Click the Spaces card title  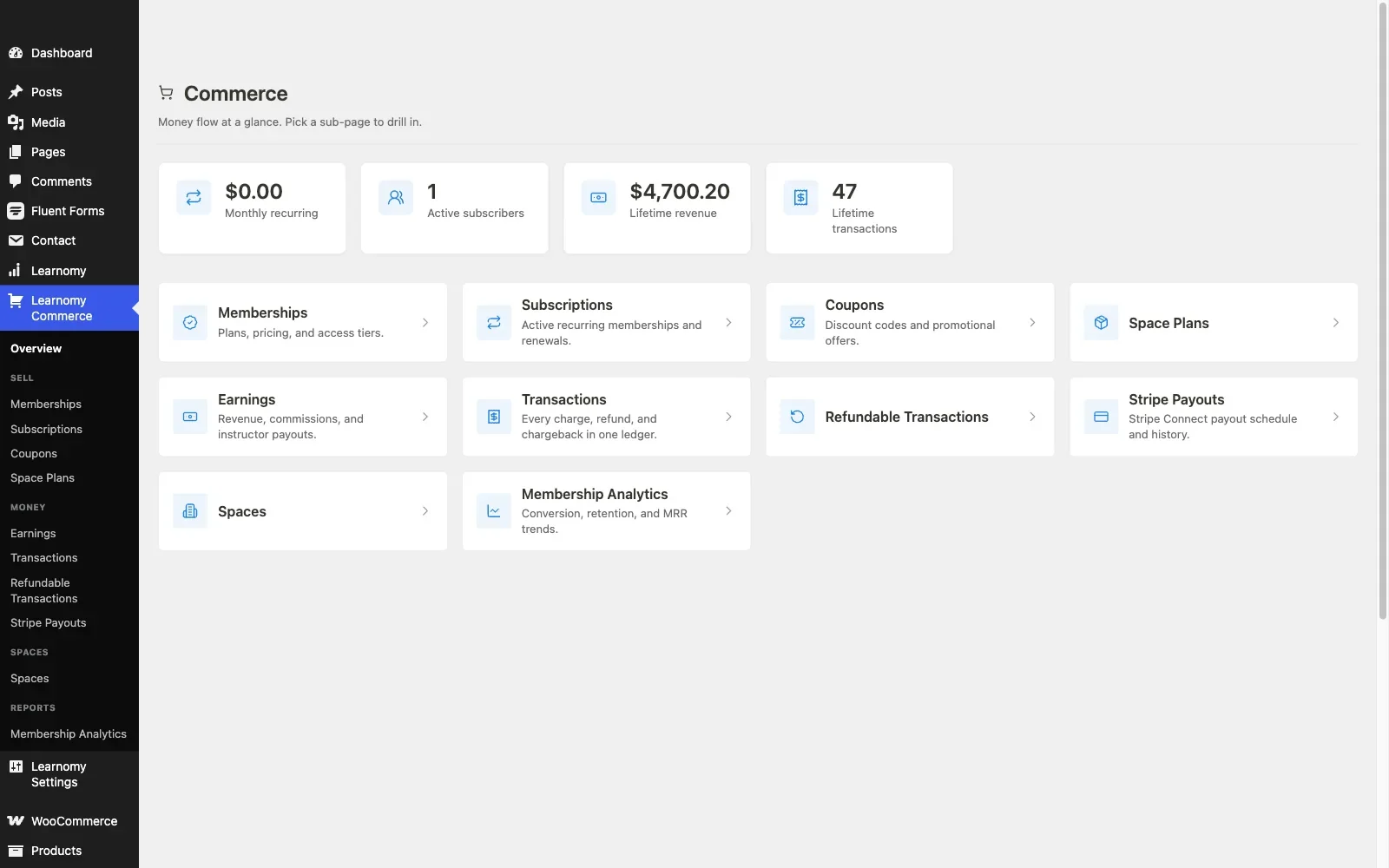pyautogui.click(x=242, y=512)
